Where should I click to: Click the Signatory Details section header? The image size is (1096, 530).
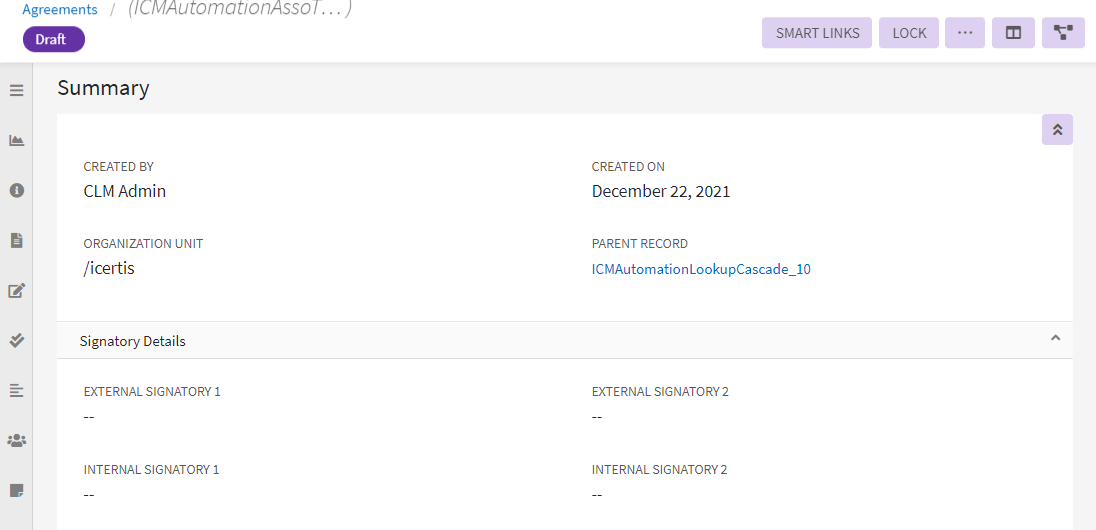click(x=133, y=341)
